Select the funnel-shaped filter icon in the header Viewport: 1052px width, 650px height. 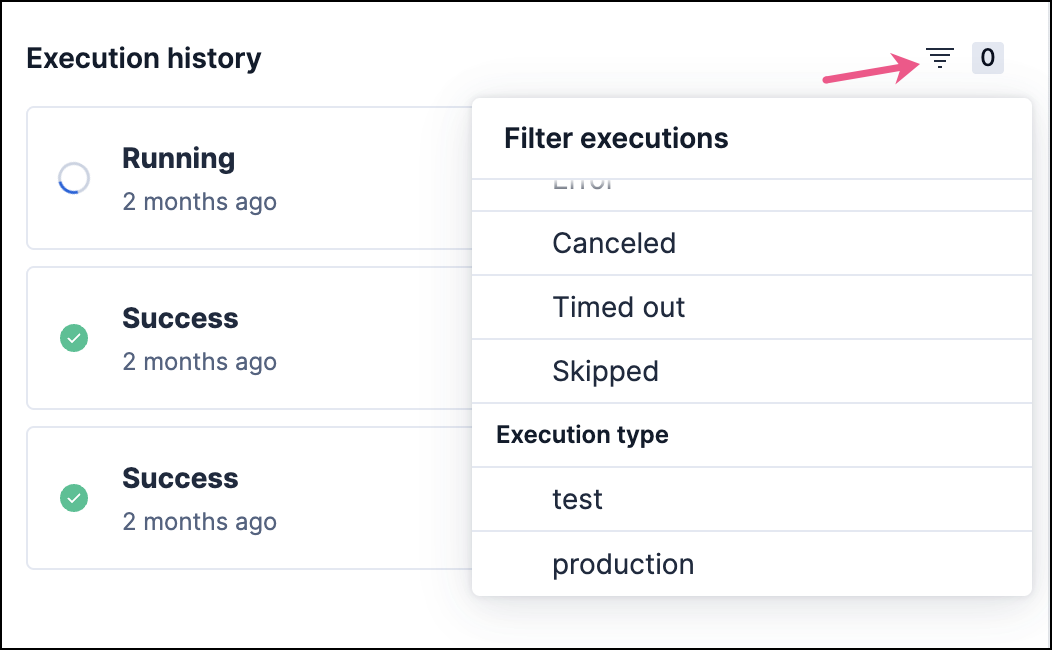(939, 58)
